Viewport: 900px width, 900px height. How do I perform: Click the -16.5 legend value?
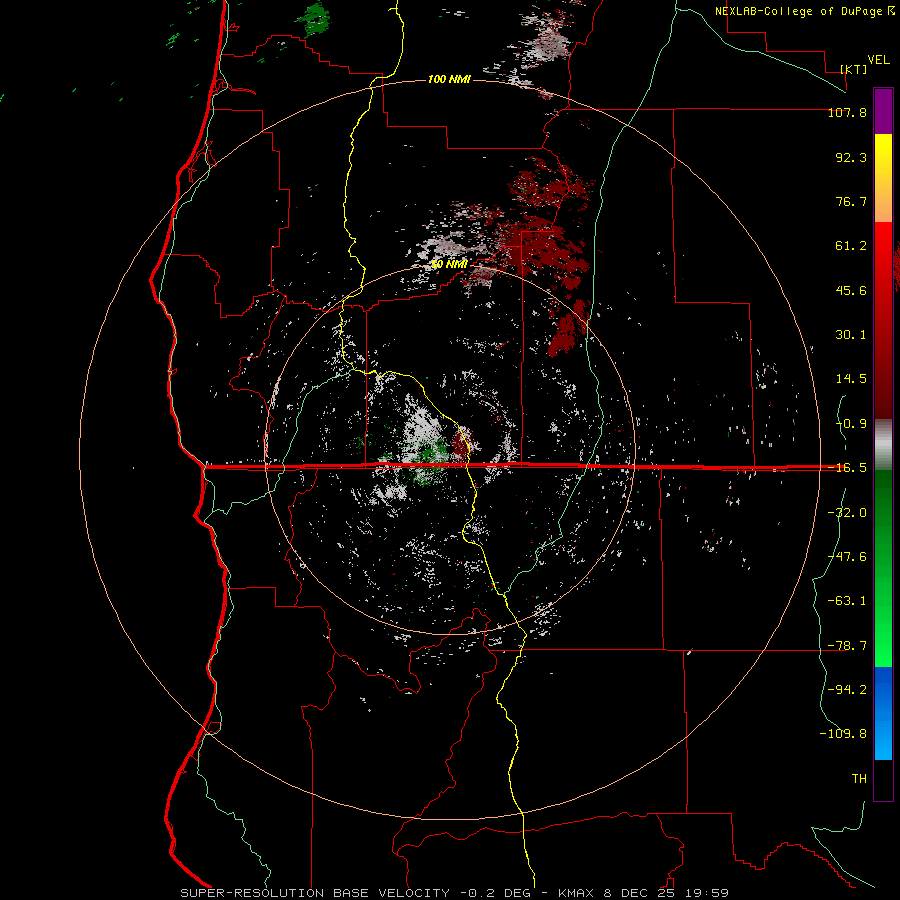point(847,468)
